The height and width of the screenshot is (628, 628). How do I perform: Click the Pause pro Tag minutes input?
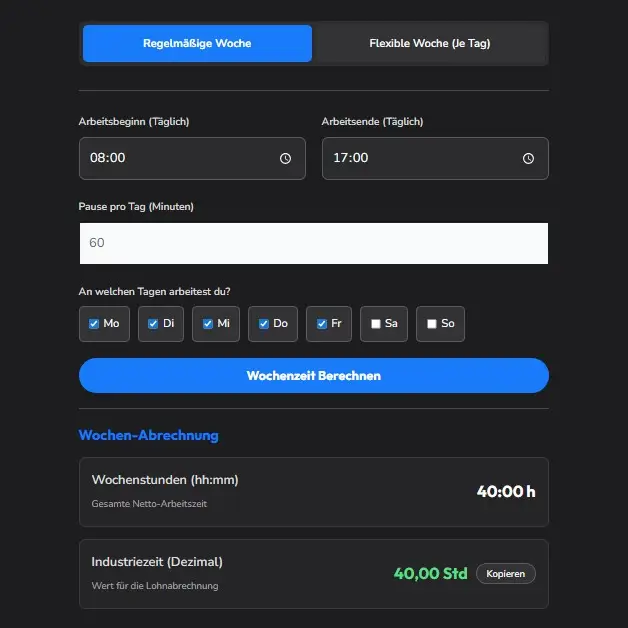tap(313, 243)
